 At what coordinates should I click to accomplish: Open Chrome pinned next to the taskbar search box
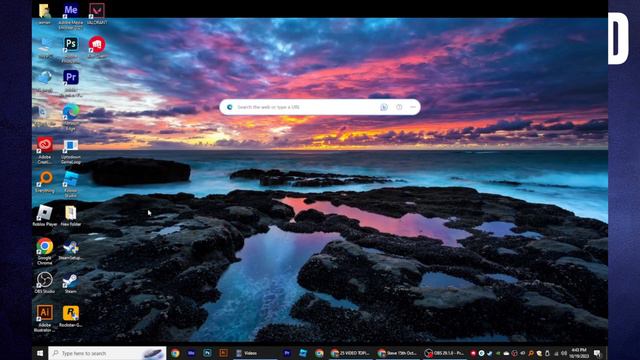coord(175,353)
